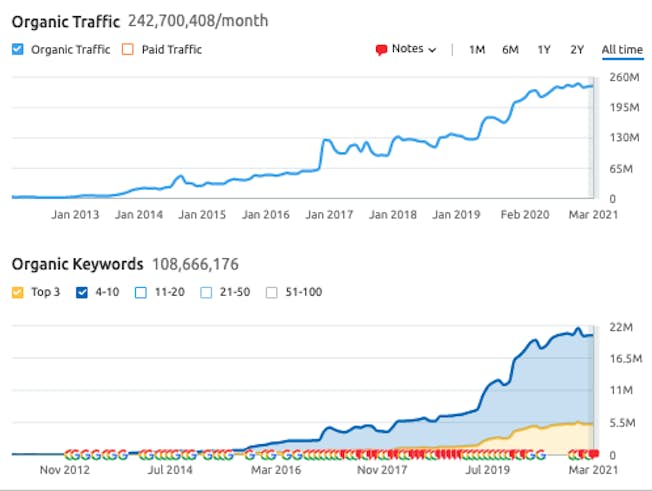
Task: Click the 5.5M y-axis value
Action: [x=622, y=423]
